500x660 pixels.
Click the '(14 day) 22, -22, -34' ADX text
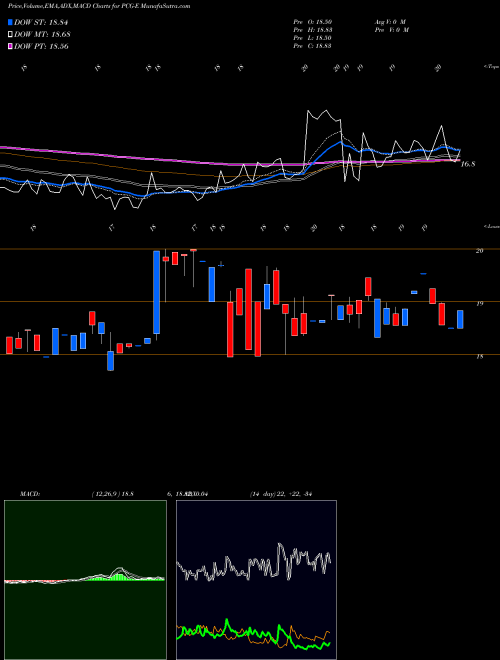(281, 494)
